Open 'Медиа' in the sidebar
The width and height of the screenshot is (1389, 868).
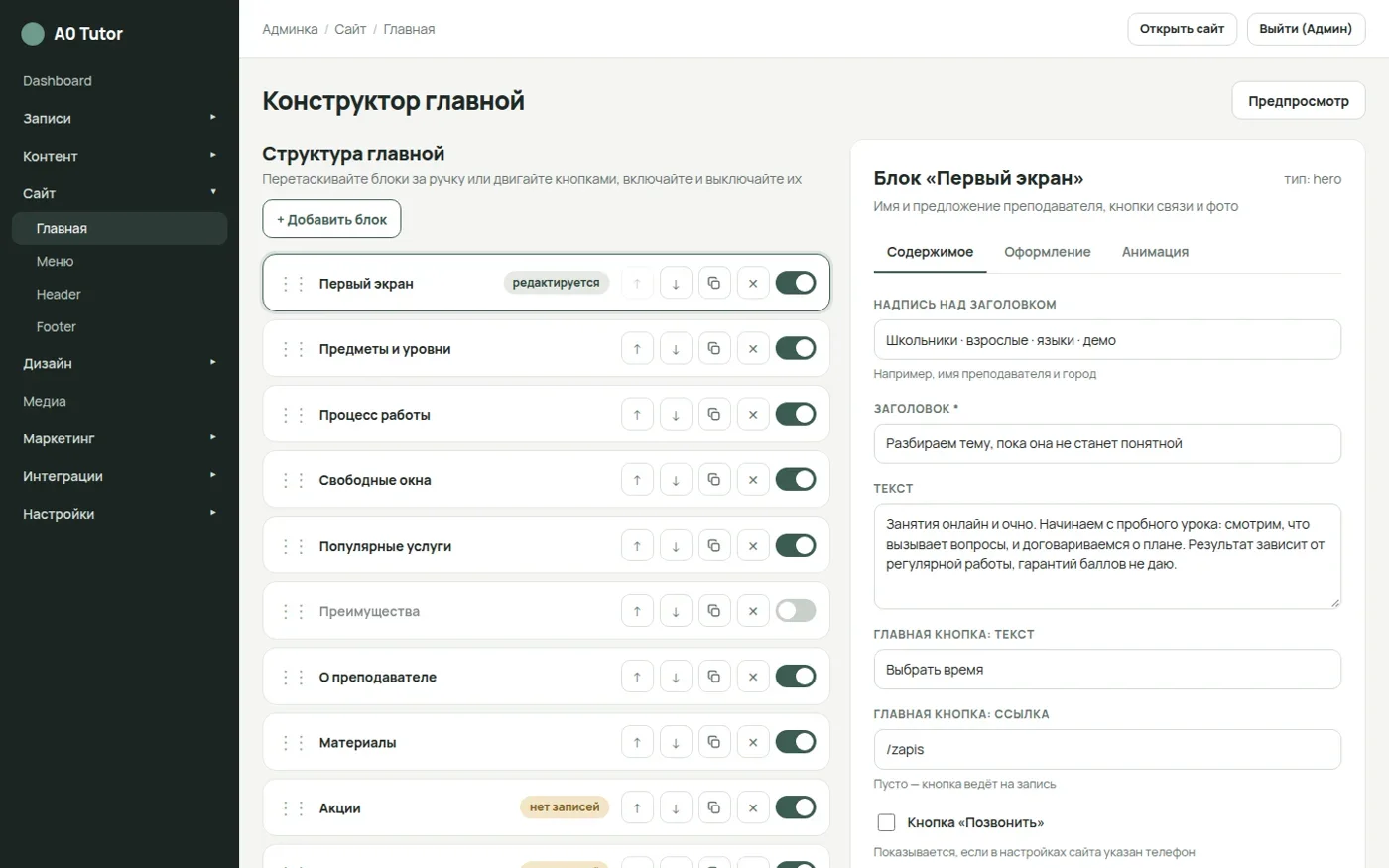tap(119, 401)
